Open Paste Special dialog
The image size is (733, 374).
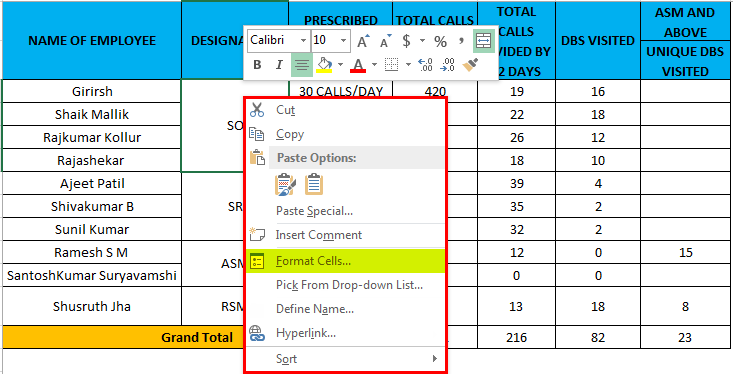[x=345, y=211]
